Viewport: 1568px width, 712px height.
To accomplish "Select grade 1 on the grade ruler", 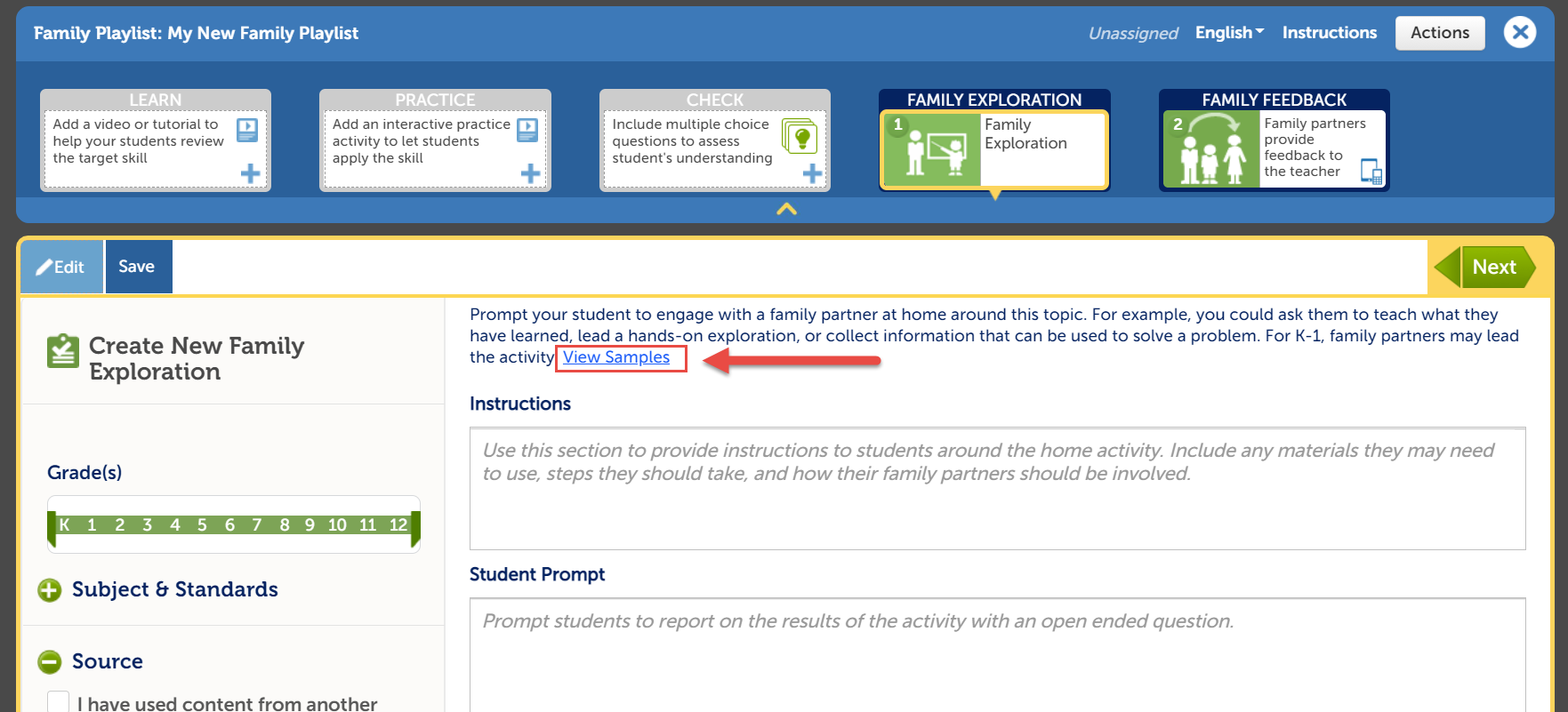I will tap(92, 525).
